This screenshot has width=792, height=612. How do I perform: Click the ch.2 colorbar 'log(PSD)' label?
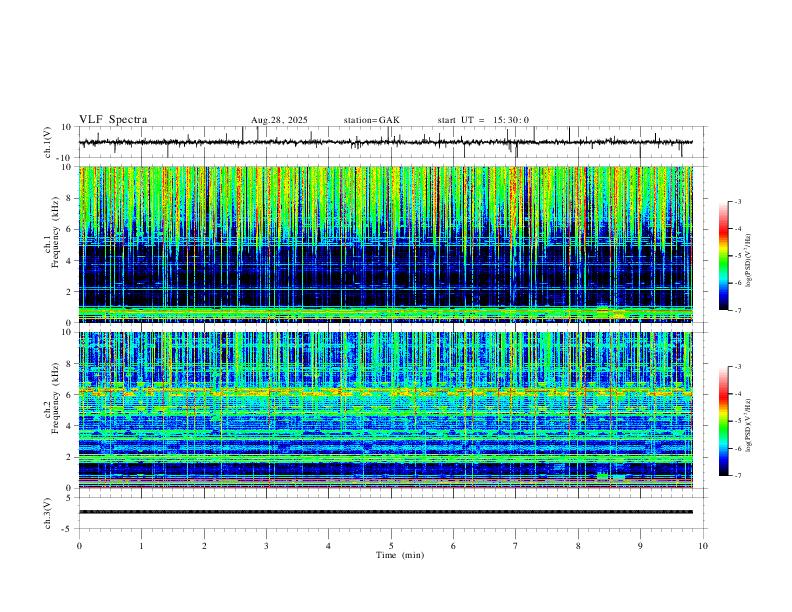pos(748,426)
